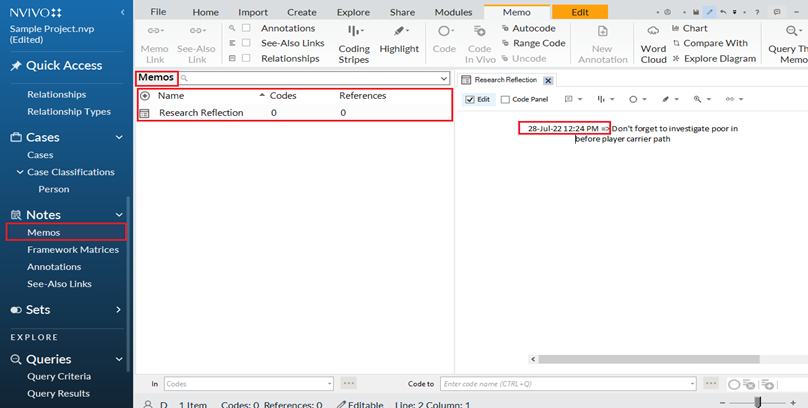Screen dimensions: 808x408
Task: Collapse the Cases section in navigation
Action: (x=119, y=138)
